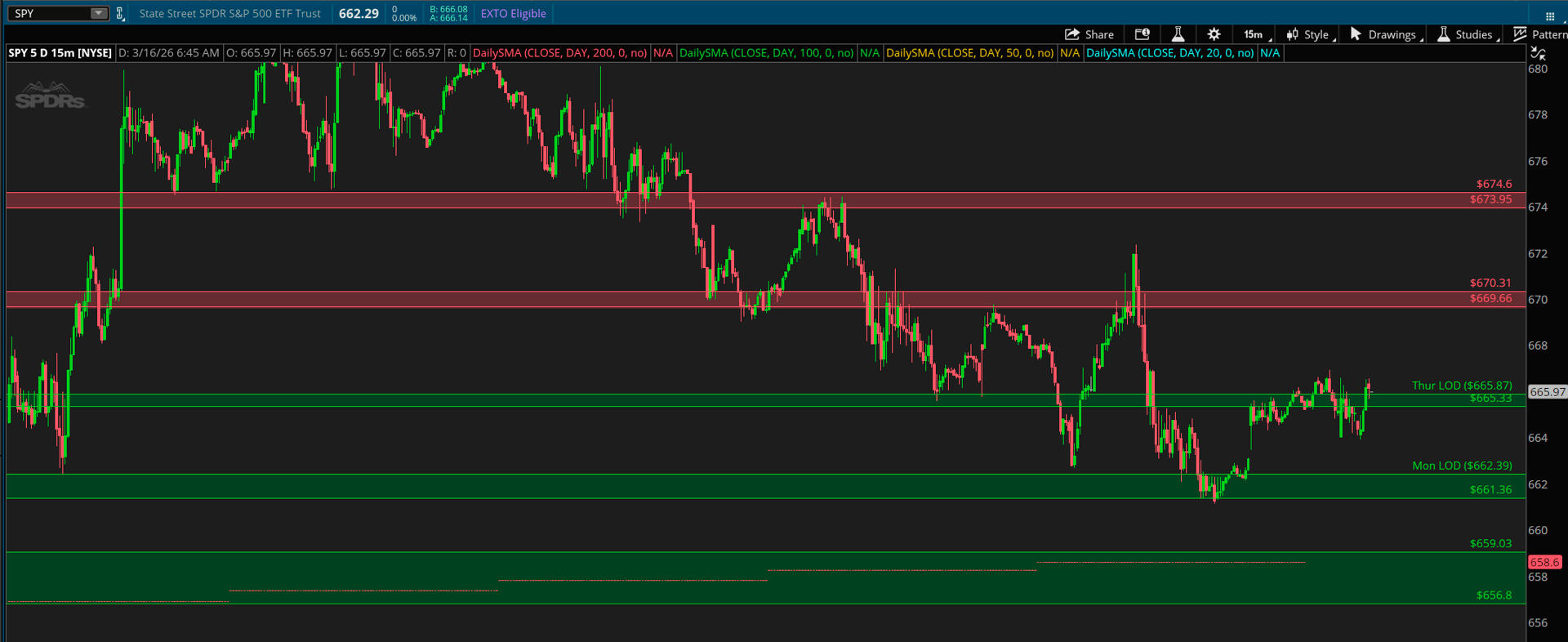
Task: Open the grid layout icon at top right
Action: (x=1550, y=16)
